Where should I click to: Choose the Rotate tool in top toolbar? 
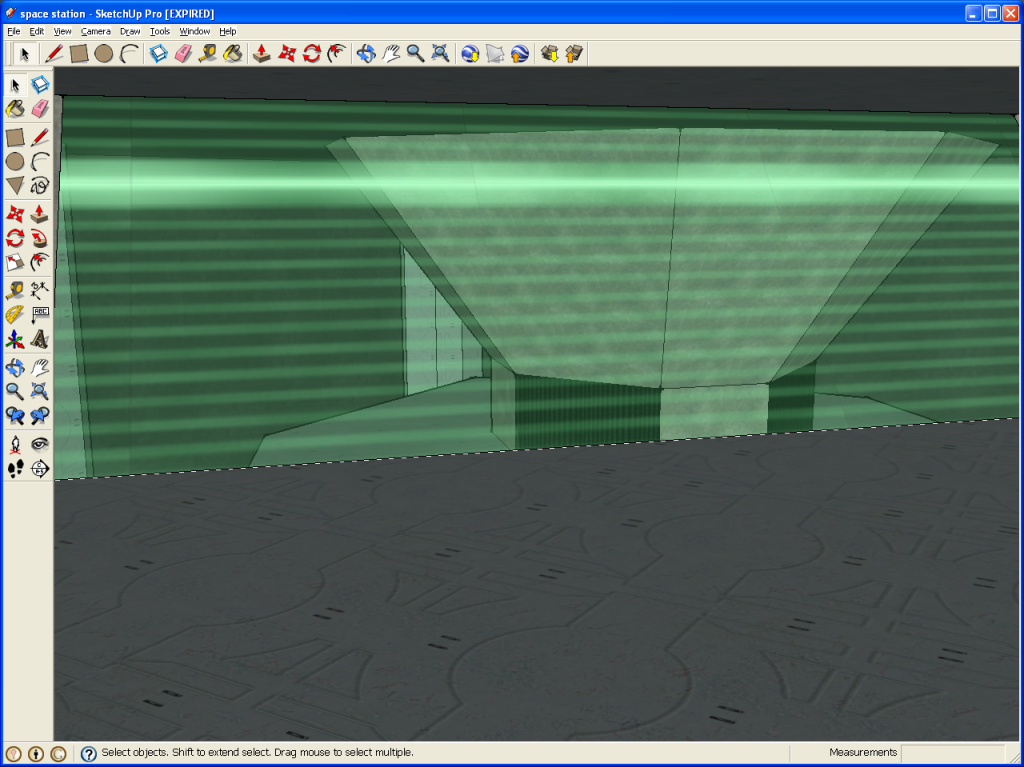312,54
